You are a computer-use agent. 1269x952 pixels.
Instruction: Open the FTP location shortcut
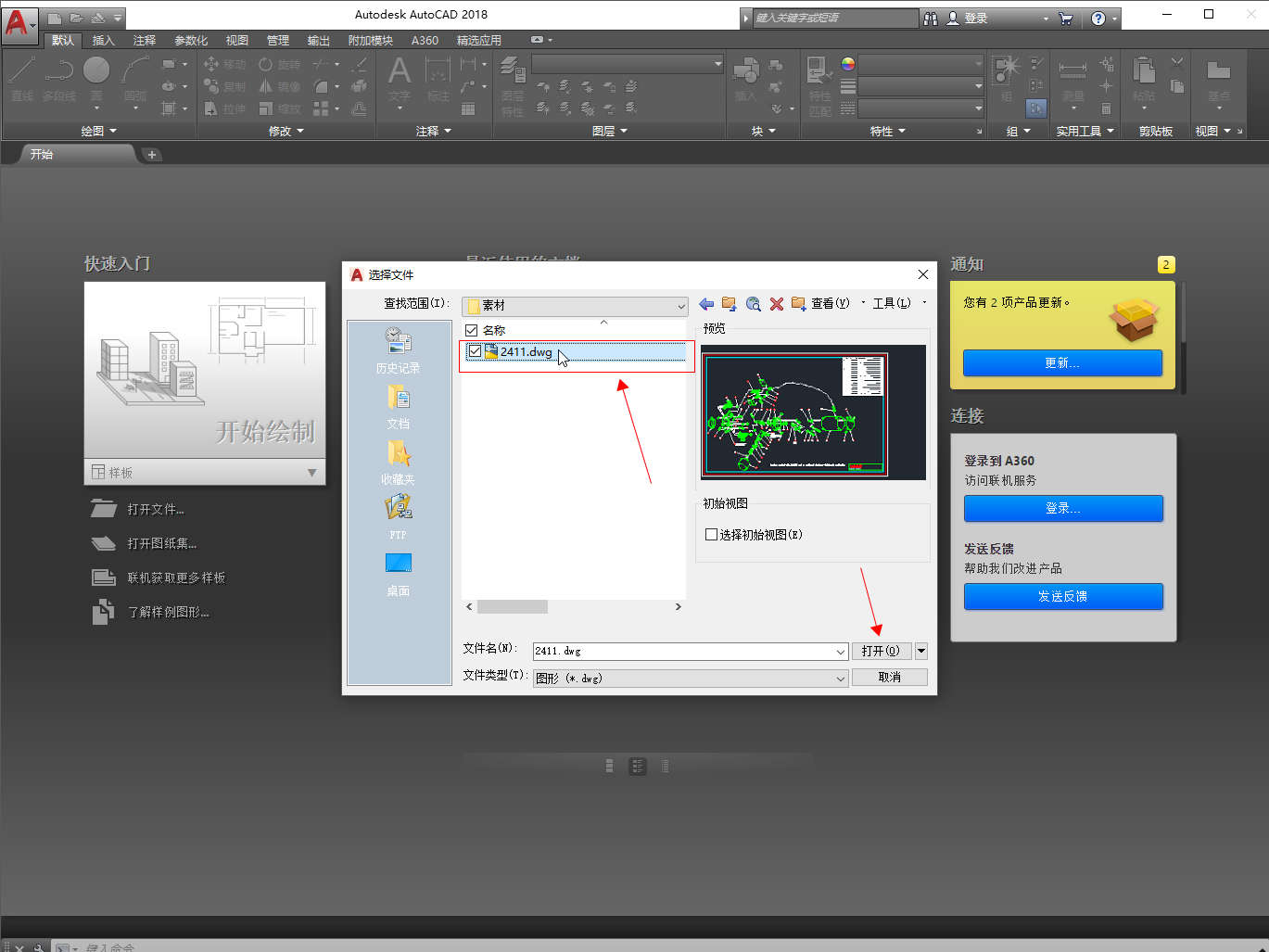click(x=398, y=516)
